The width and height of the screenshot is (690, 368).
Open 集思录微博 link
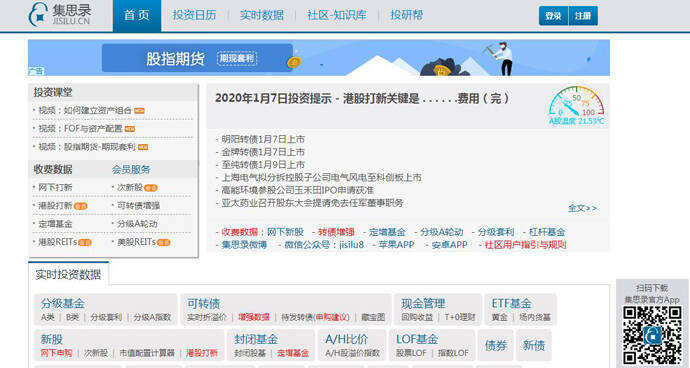(x=244, y=245)
